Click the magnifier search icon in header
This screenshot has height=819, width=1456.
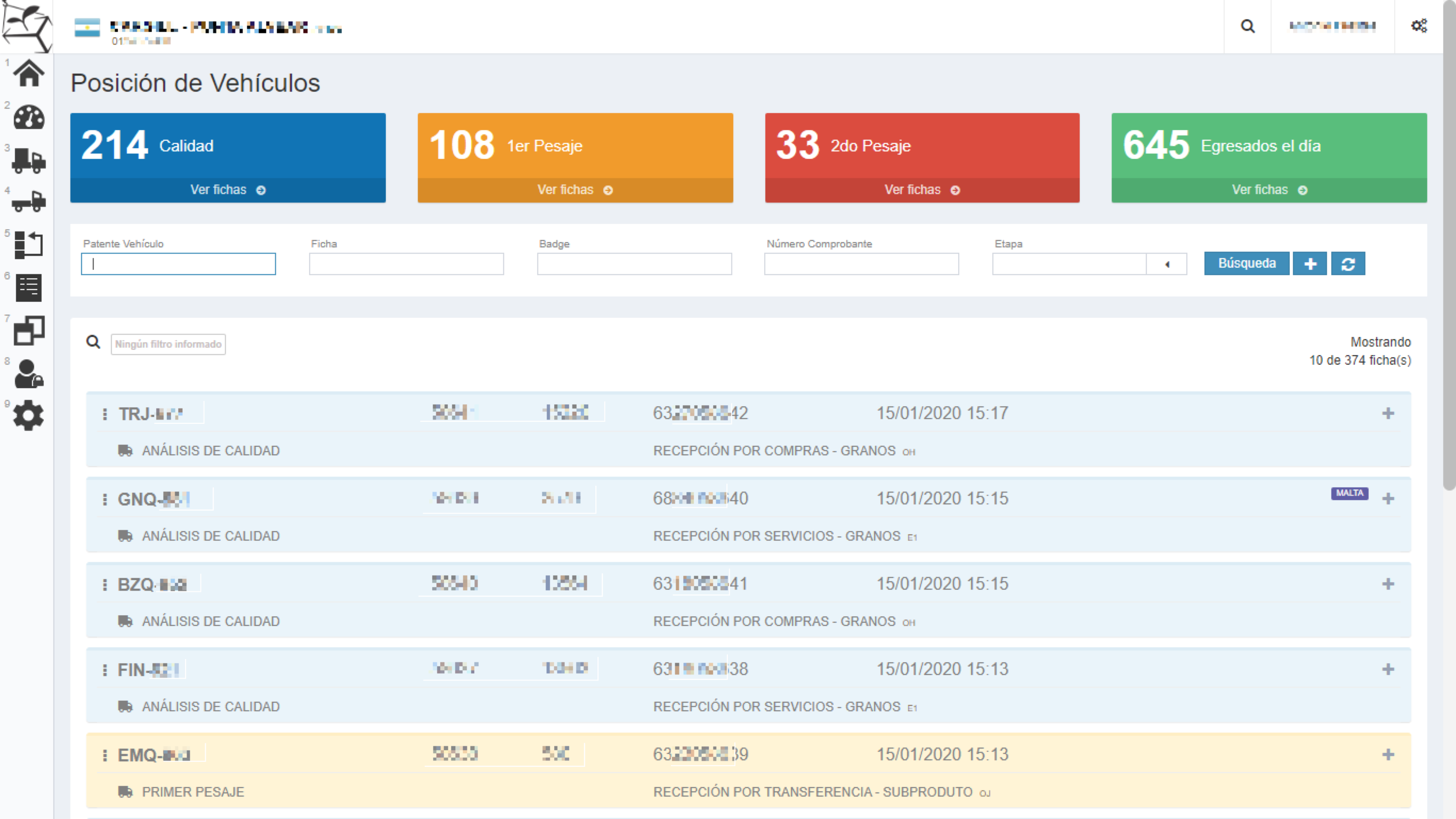(1248, 26)
